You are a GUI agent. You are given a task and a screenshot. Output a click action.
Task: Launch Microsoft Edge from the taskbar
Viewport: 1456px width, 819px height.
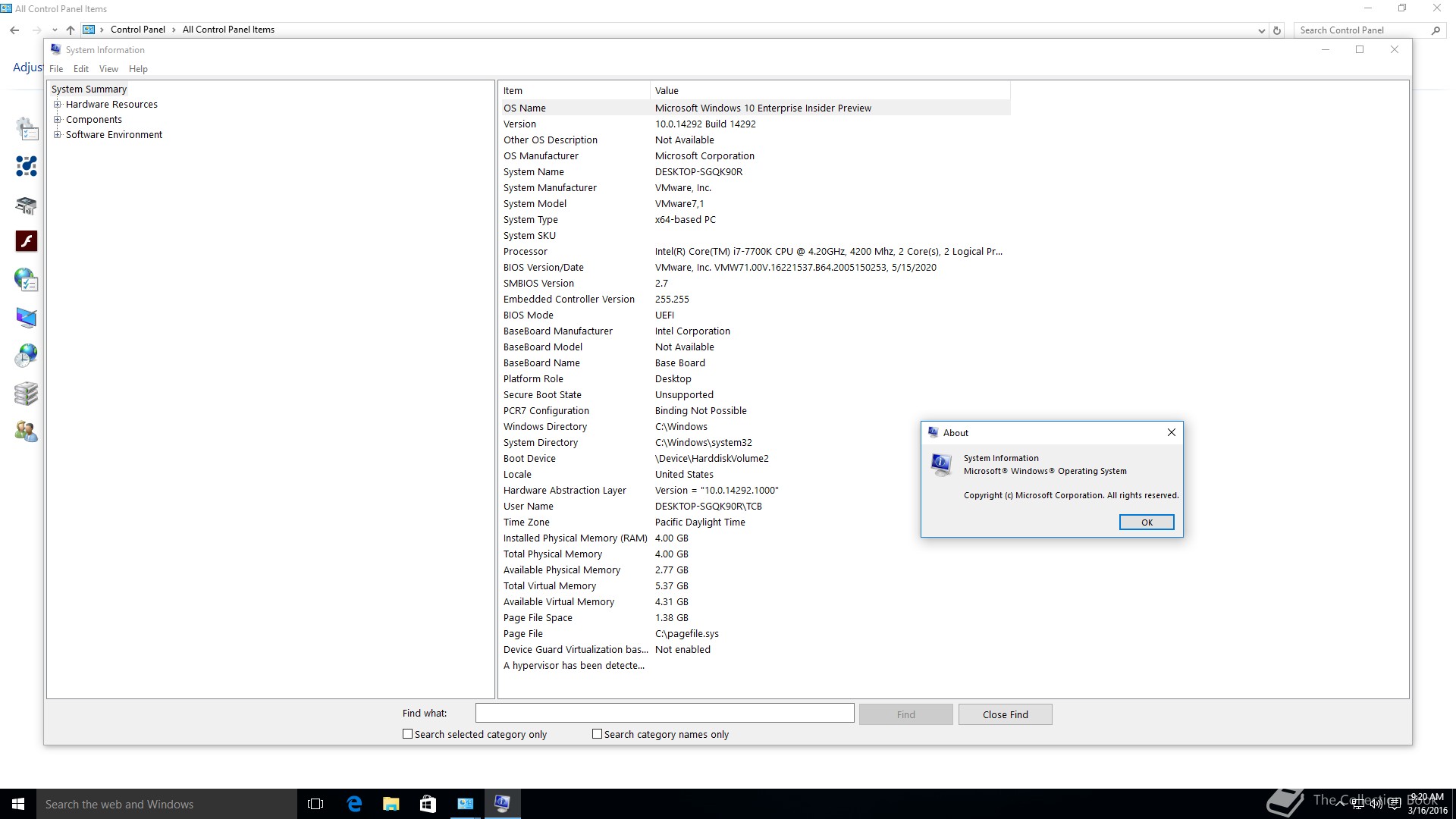[x=354, y=804]
